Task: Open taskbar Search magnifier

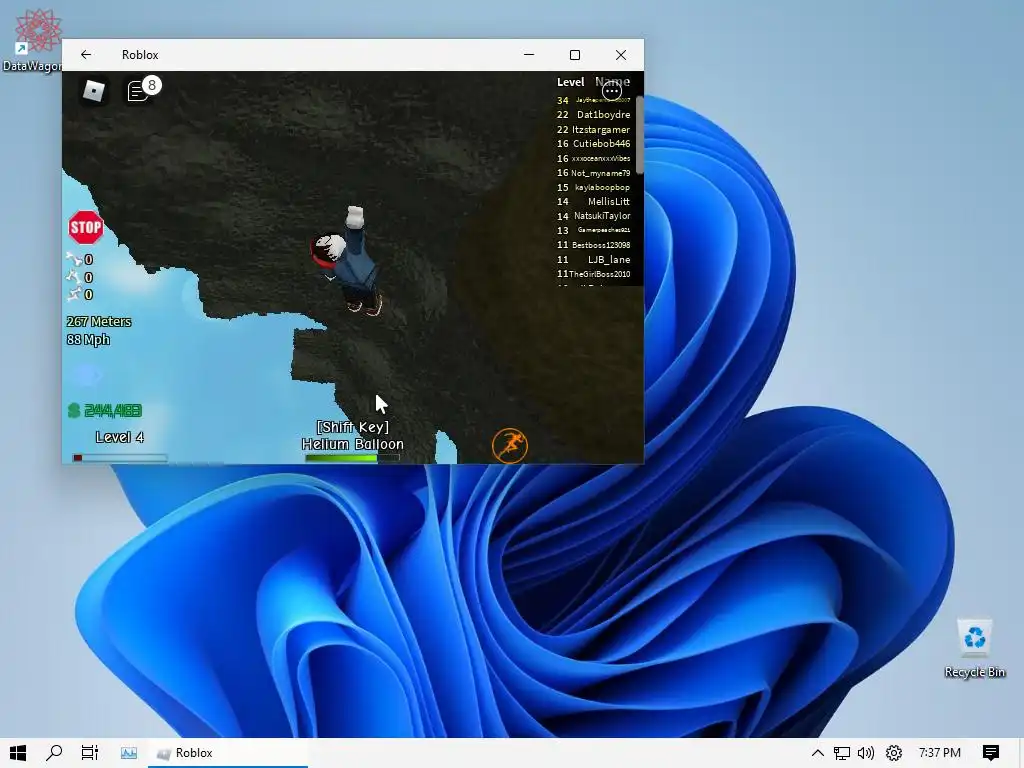Action: pos(54,752)
